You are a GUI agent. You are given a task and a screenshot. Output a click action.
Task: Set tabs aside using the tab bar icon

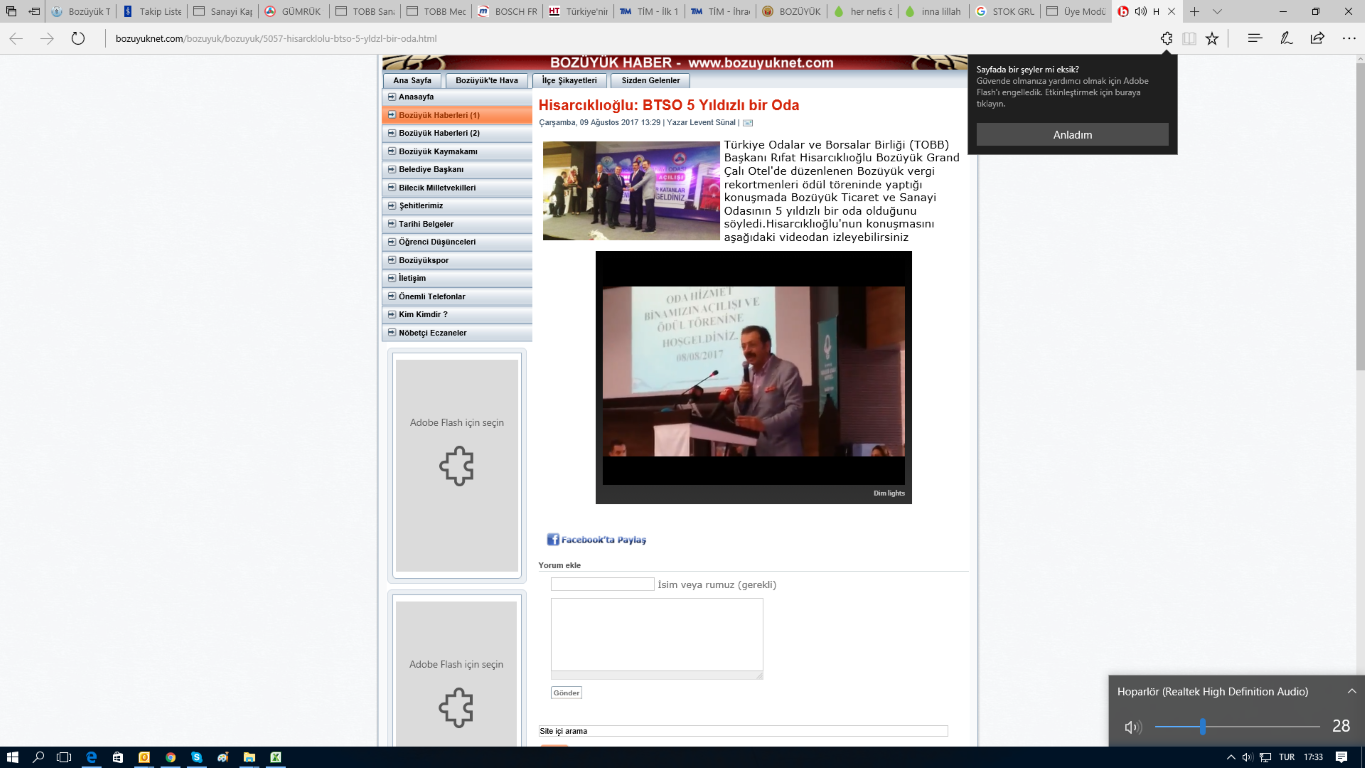tap(35, 12)
